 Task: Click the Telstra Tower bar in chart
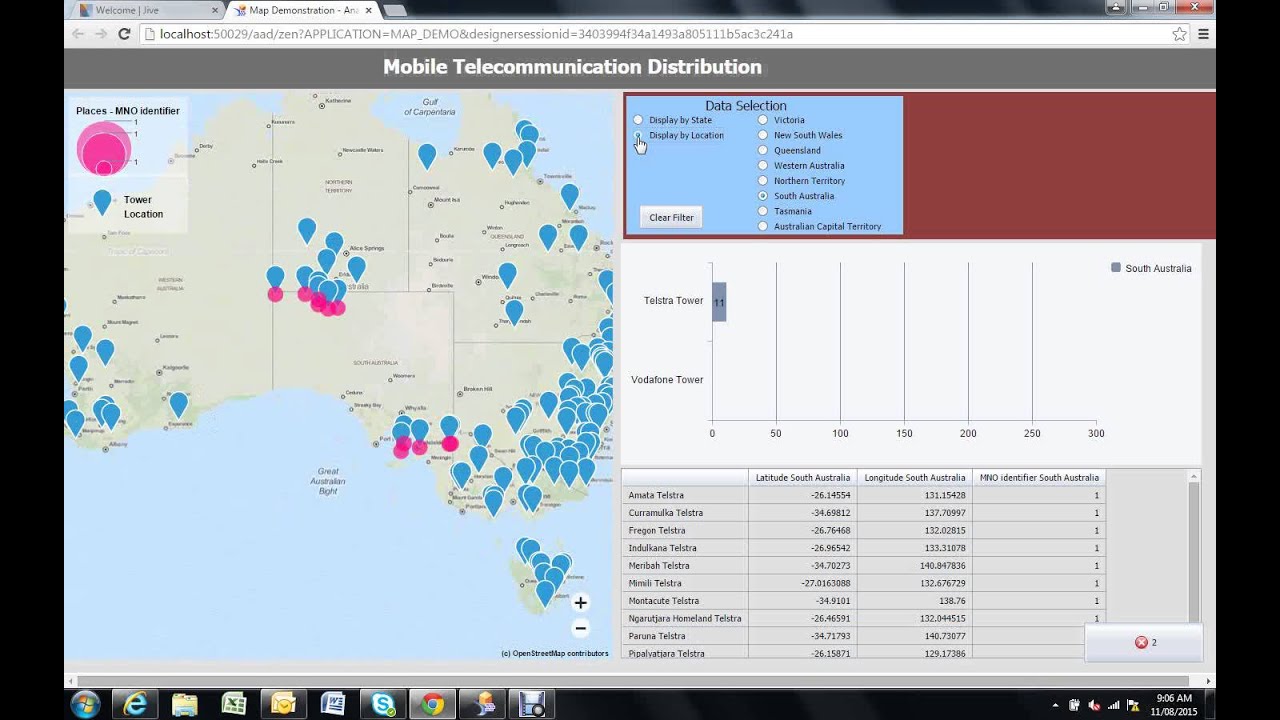(x=719, y=301)
